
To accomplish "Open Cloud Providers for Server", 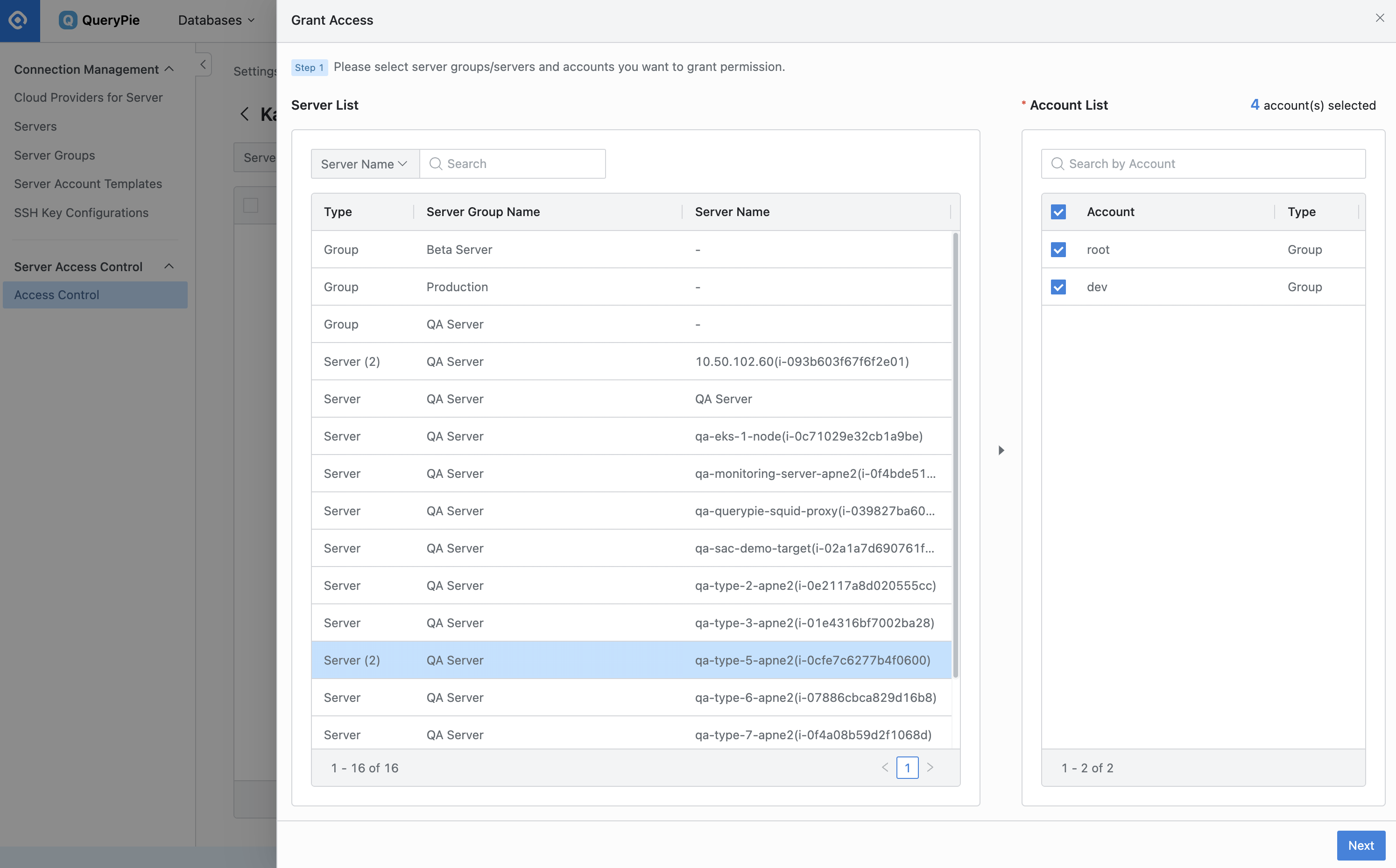I will [88, 98].
